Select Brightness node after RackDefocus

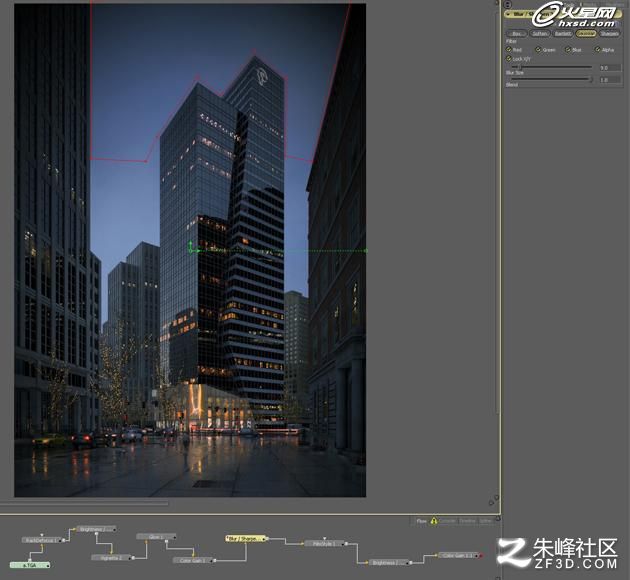96,529
